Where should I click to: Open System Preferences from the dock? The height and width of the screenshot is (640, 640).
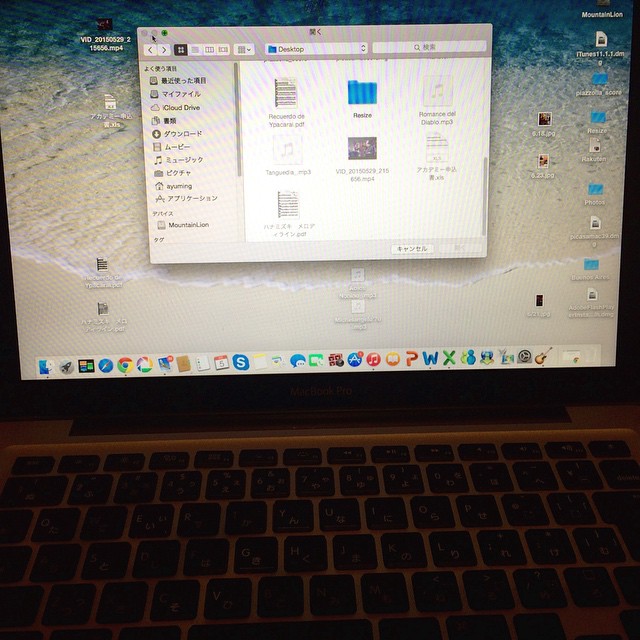tap(524, 356)
